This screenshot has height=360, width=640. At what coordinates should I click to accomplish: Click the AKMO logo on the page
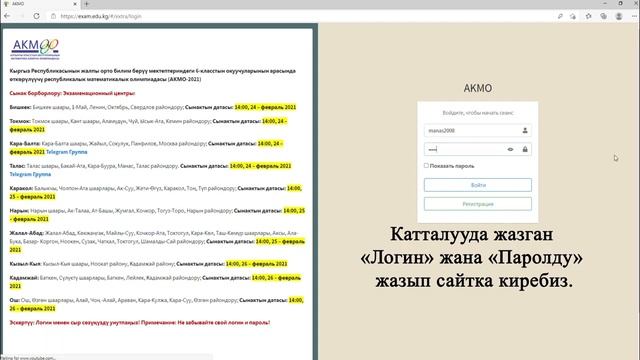point(35,49)
